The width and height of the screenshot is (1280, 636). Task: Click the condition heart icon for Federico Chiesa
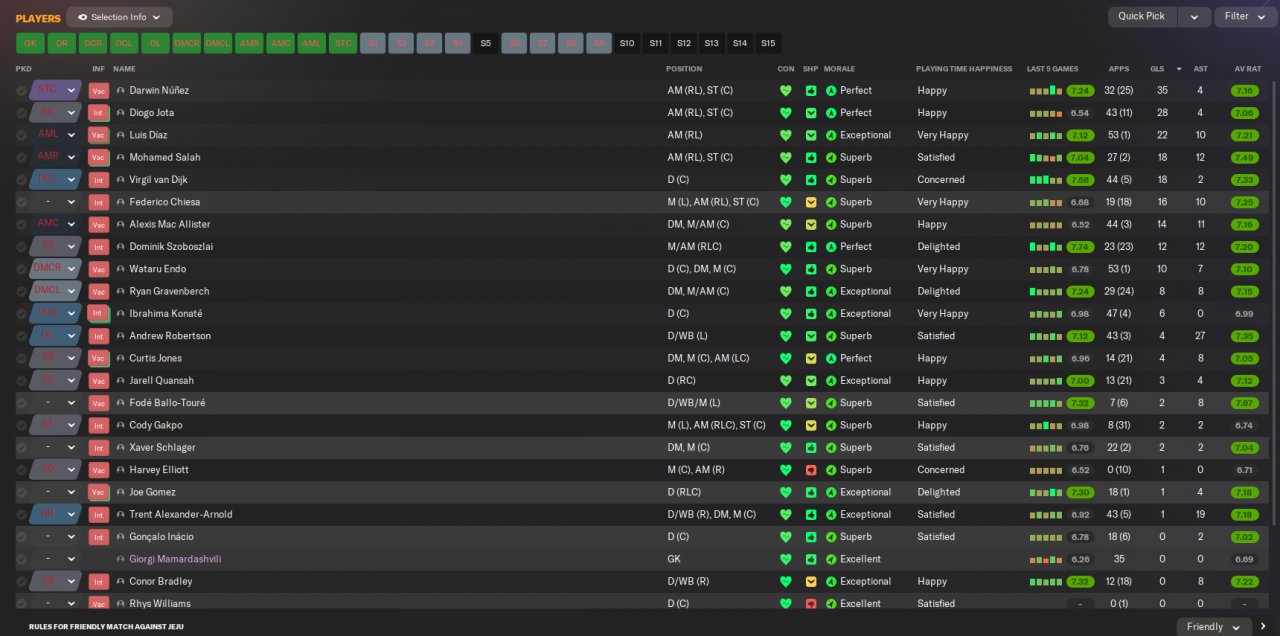click(786, 202)
